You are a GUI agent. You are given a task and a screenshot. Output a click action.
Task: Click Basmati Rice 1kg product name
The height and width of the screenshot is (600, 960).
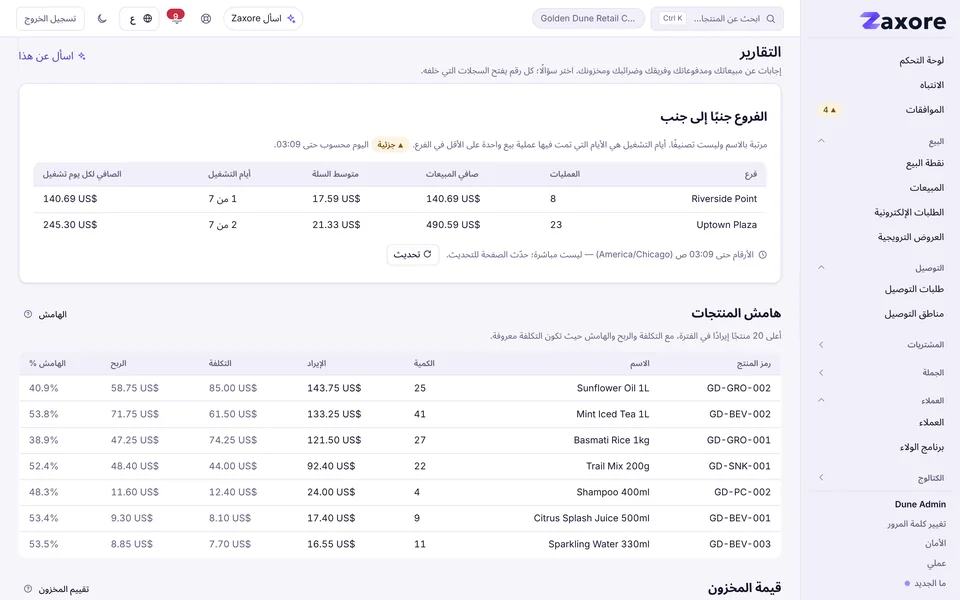pyautogui.click(x=612, y=440)
